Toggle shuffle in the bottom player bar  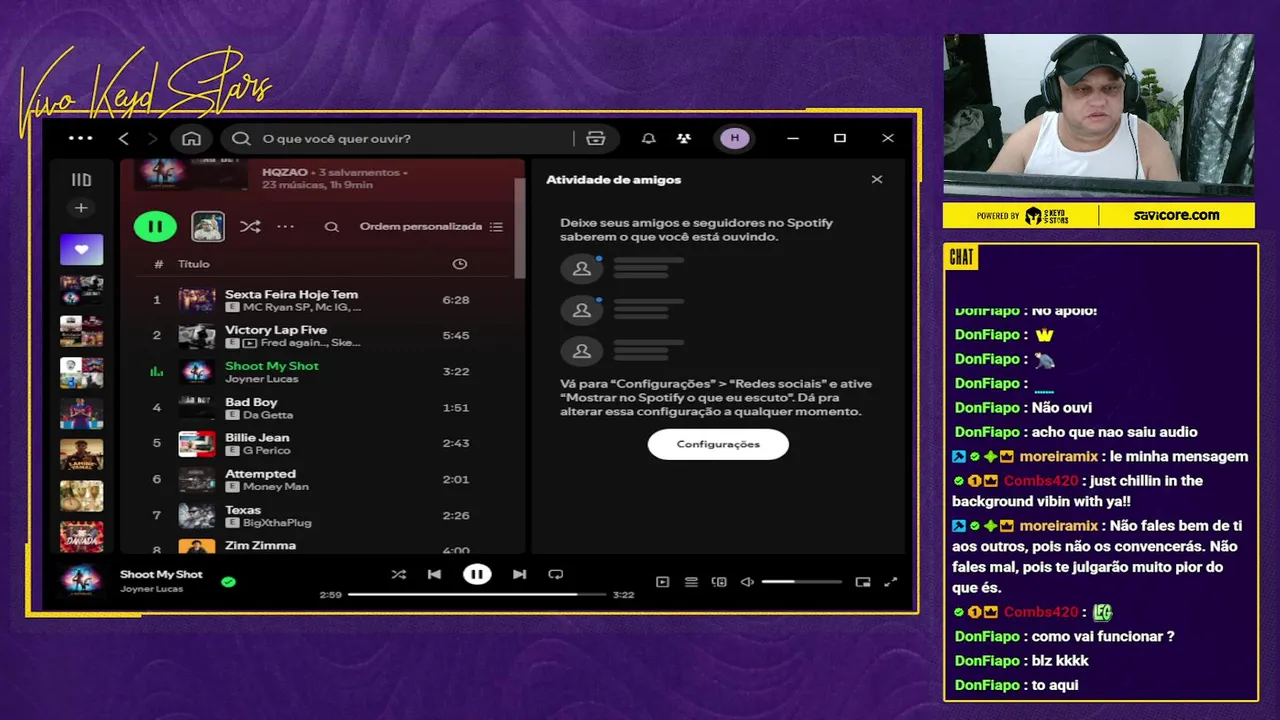(x=398, y=574)
